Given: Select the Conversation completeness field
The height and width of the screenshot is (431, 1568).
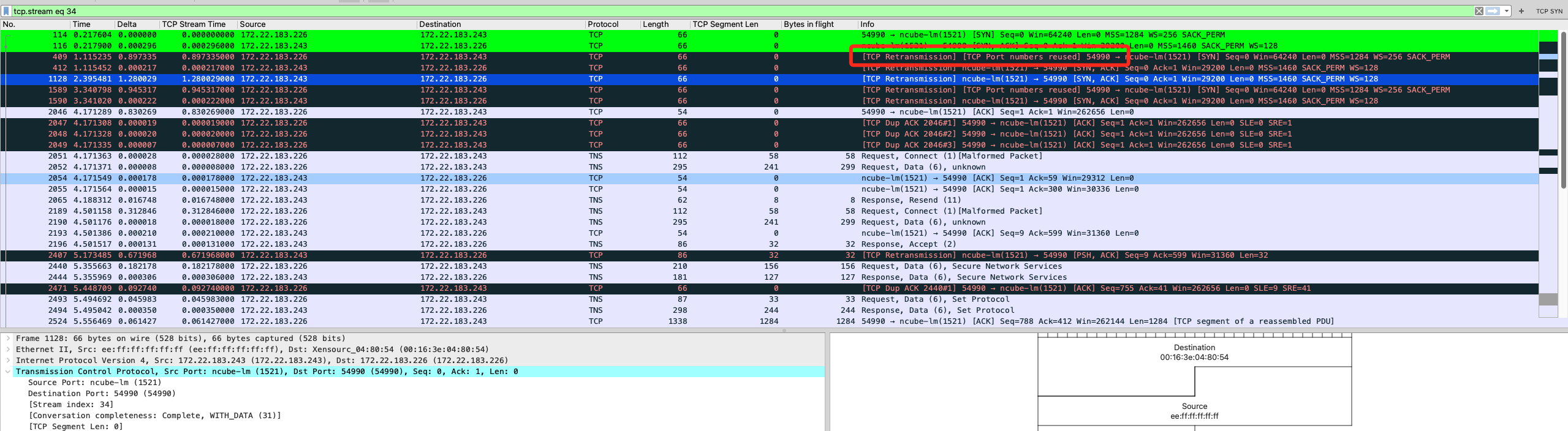Looking at the screenshot, I should pos(154,416).
